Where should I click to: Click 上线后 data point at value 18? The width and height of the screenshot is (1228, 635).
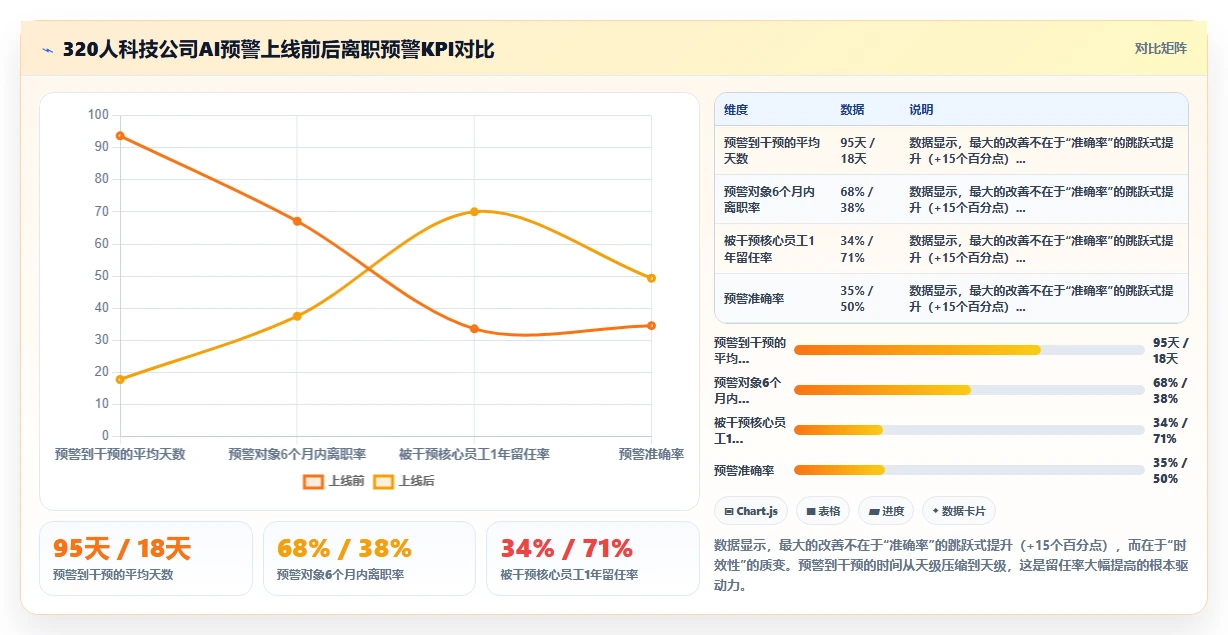click(x=120, y=379)
